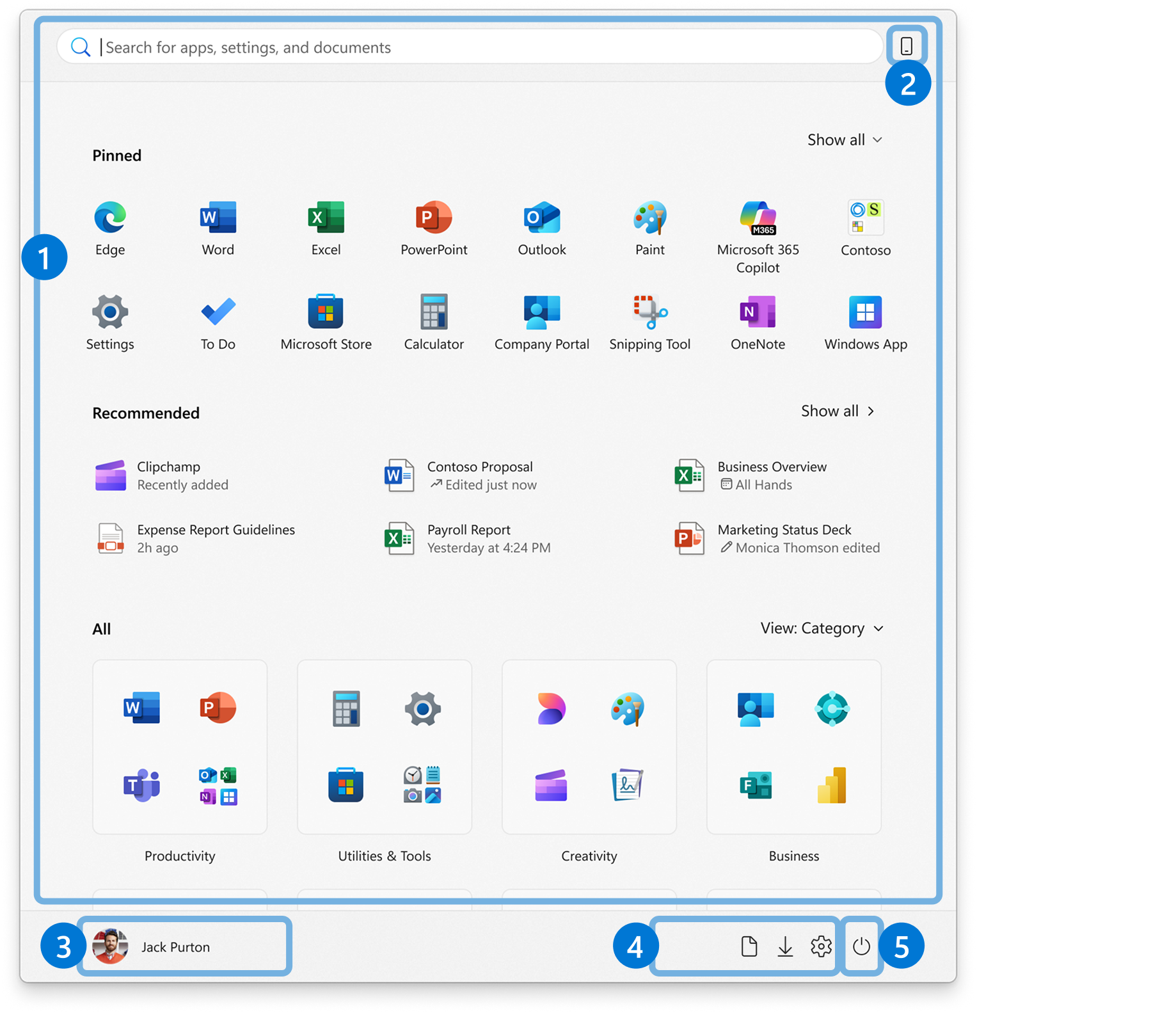Click Forms icon in Business category
This screenshot has height=1013, width=1176.
click(756, 785)
